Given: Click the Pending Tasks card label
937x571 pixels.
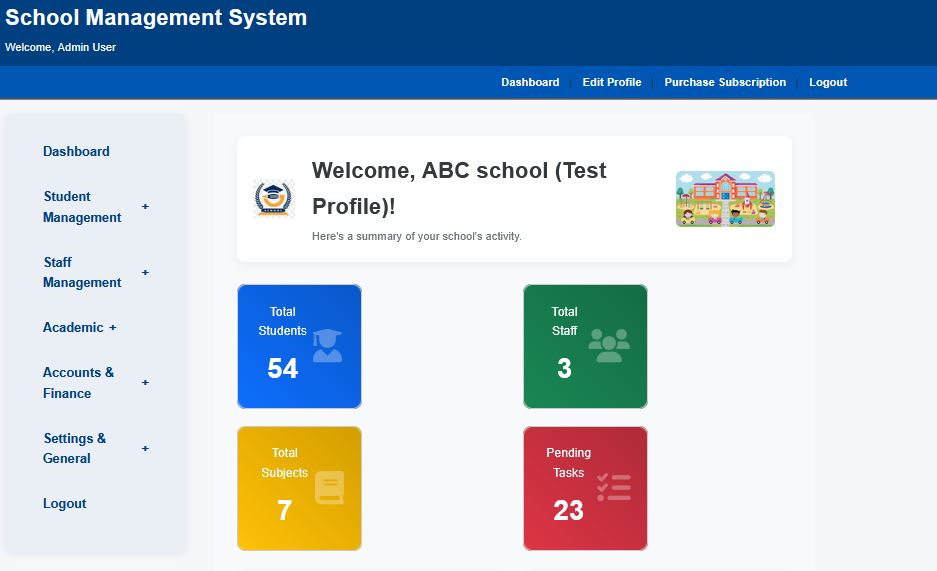Looking at the screenshot, I should click(568, 463).
